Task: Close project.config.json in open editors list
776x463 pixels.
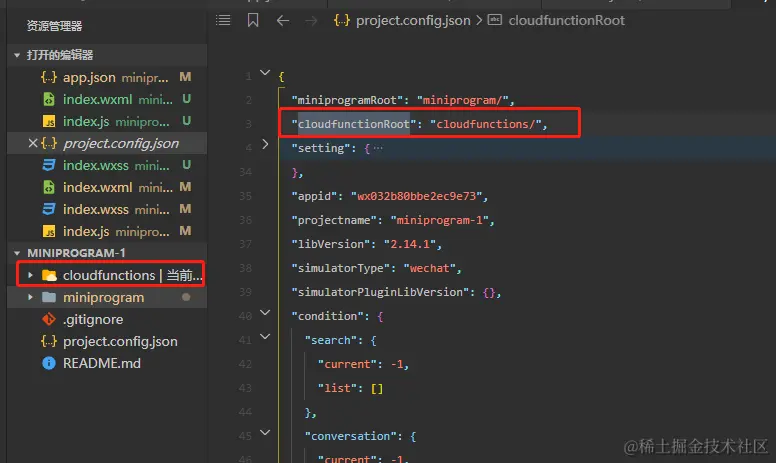Action: [32, 143]
